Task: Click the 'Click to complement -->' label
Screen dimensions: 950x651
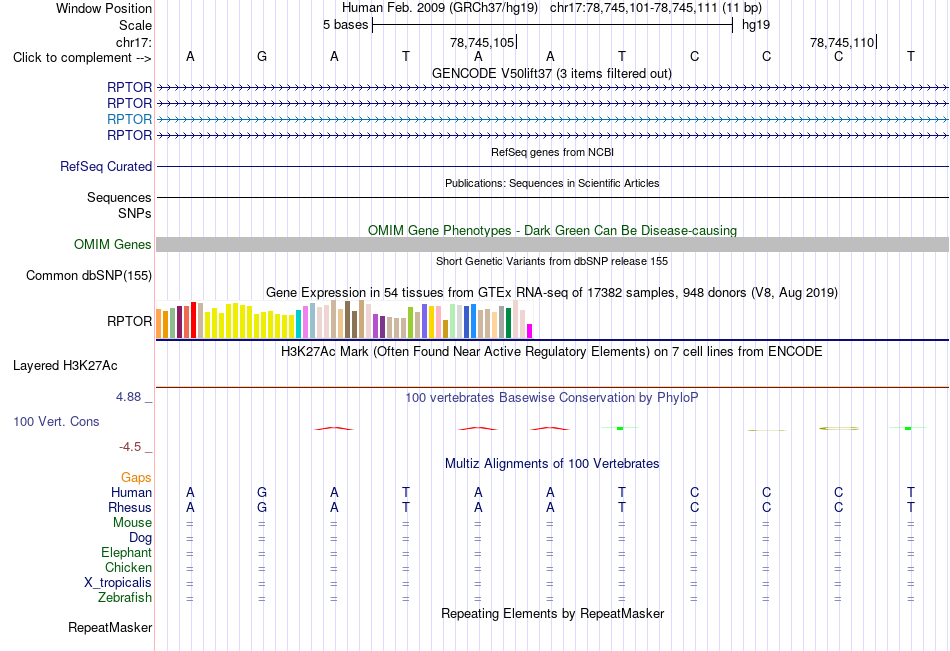Action: [82, 58]
